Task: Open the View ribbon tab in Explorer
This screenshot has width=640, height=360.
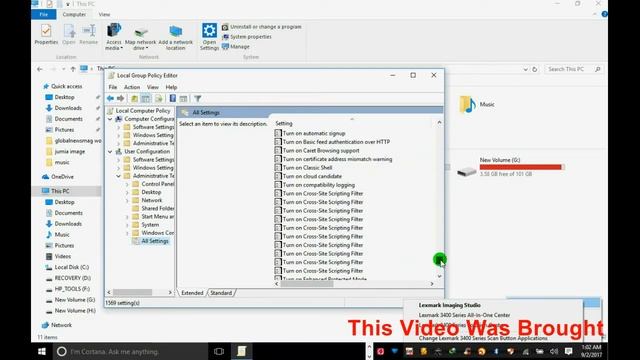Action: [x=104, y=14]
